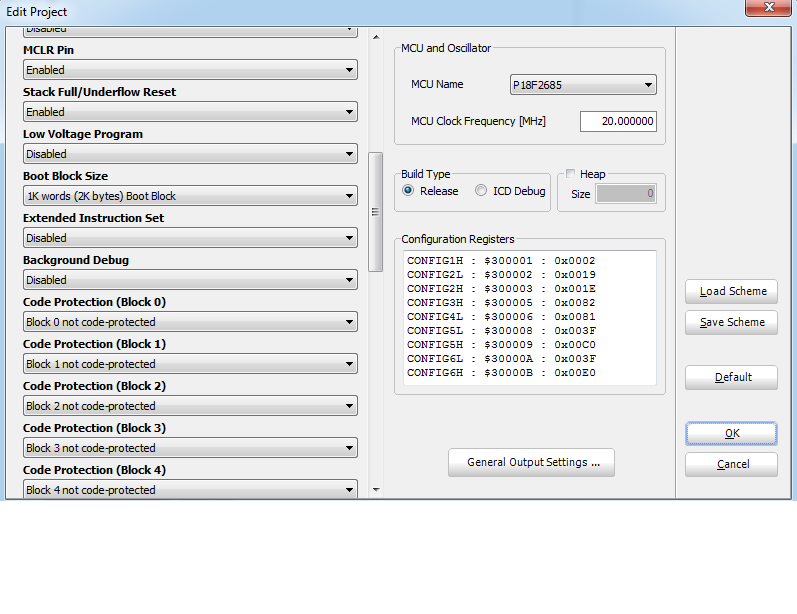The width and height of the screenshot is (797, 614).
Task: Click the Save Scheme button
Action: [x=731, y=322]
